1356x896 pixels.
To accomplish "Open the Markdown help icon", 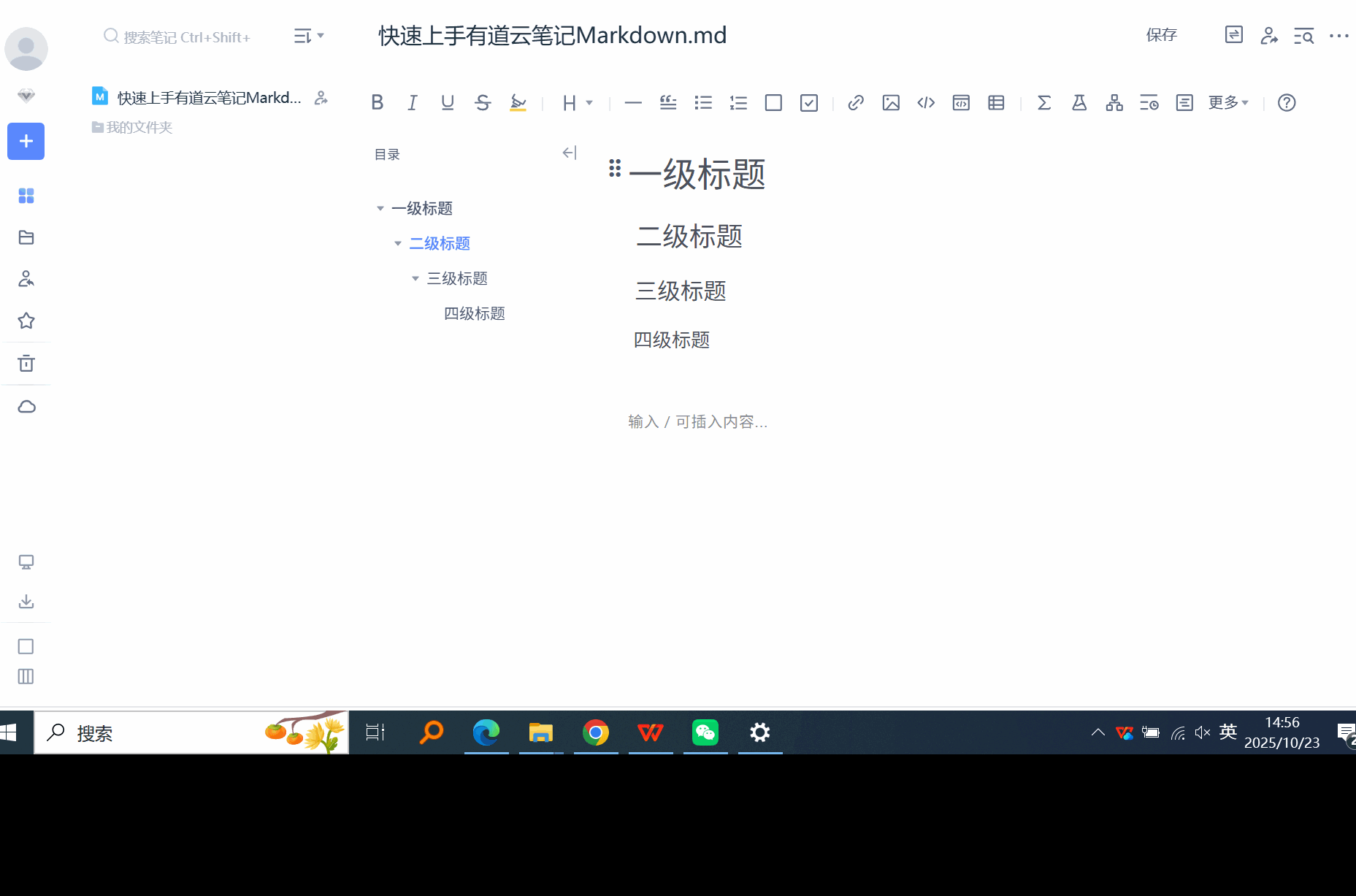I will (x=1287, y=103).
